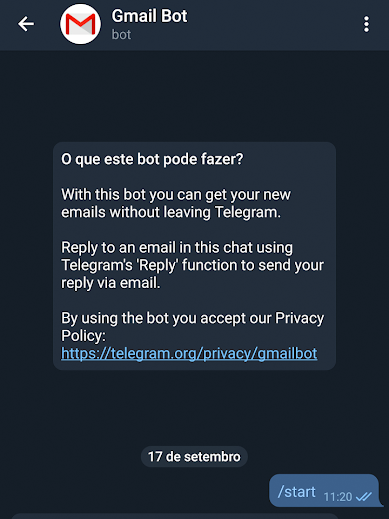Tap empty header space beside the menu
The image size is (389, 519).
[x=273, y=25]
